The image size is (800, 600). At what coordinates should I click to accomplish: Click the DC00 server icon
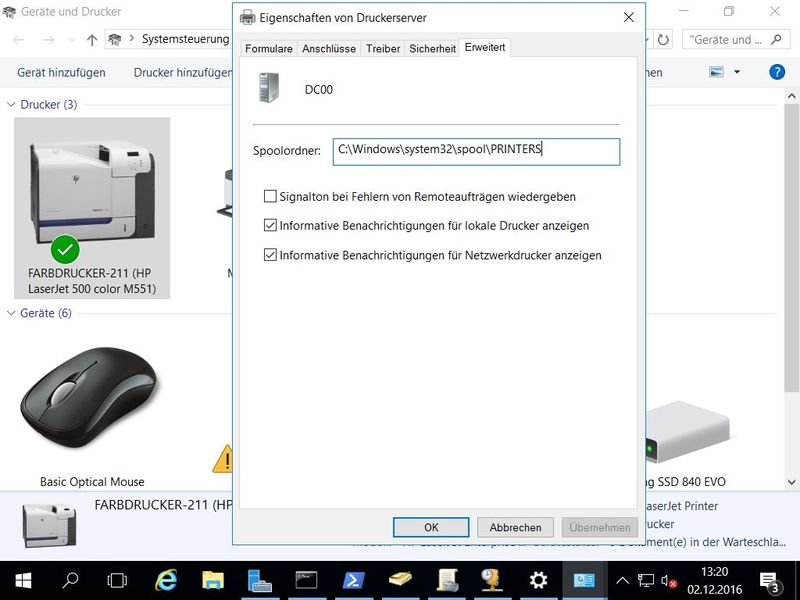point(269,88)
